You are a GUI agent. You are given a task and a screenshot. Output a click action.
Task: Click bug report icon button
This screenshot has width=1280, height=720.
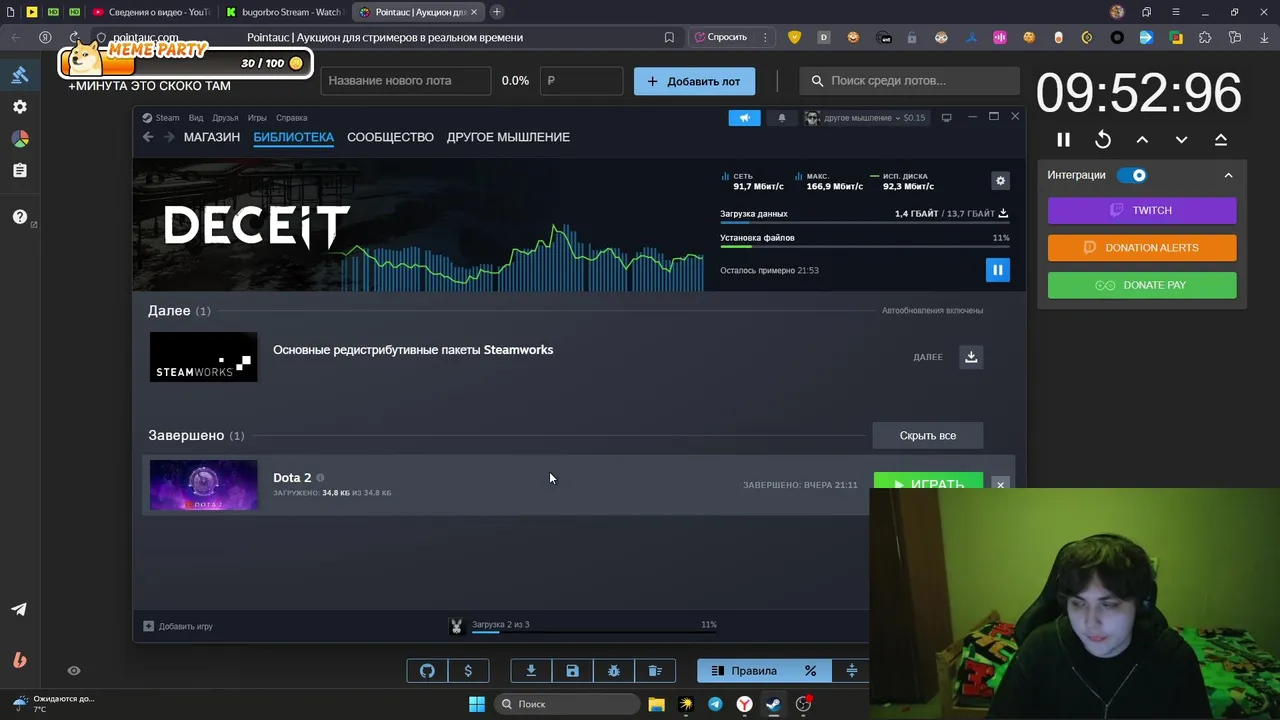[614, 671]
